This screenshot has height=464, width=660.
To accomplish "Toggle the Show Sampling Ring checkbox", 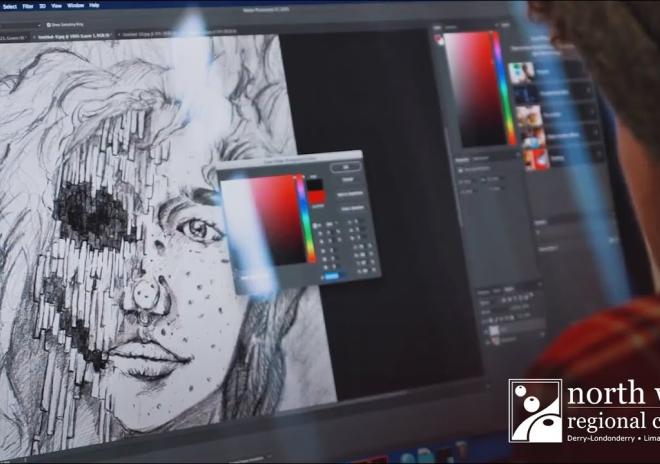I will coord(48,25).
